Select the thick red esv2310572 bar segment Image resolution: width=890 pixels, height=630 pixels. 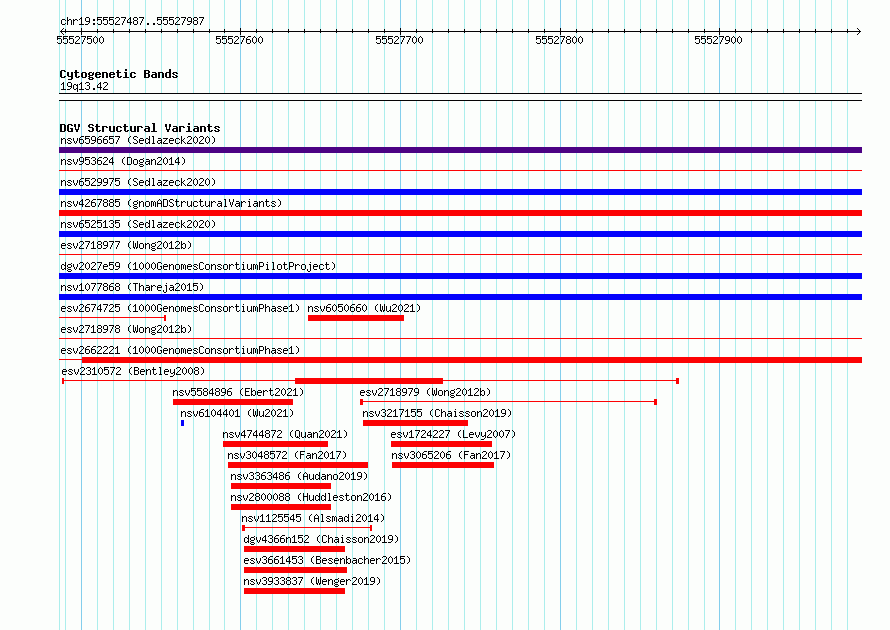click(369, 381)
